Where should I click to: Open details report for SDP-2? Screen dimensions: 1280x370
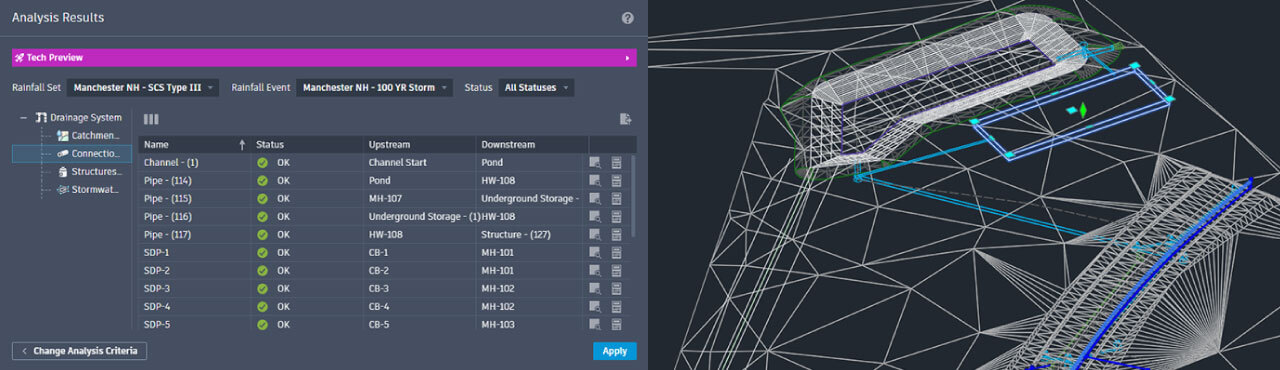coord(617,270)
